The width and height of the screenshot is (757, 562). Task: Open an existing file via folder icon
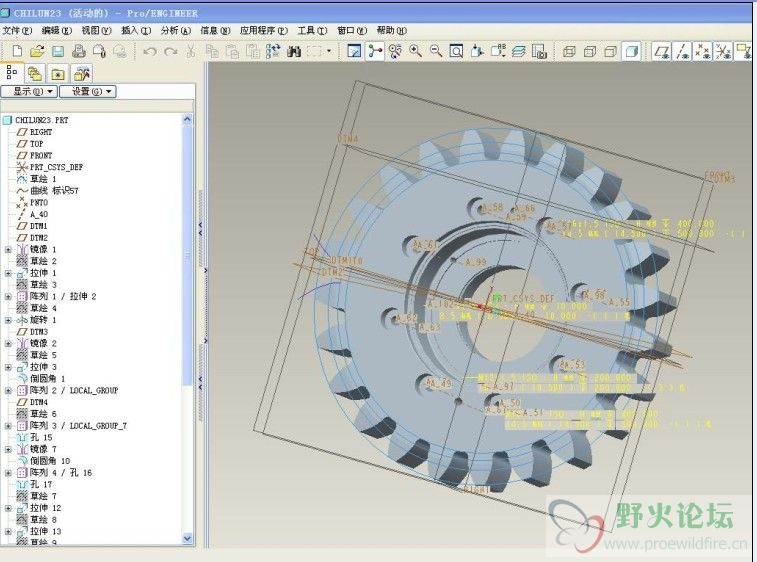(x=37, y=51)
